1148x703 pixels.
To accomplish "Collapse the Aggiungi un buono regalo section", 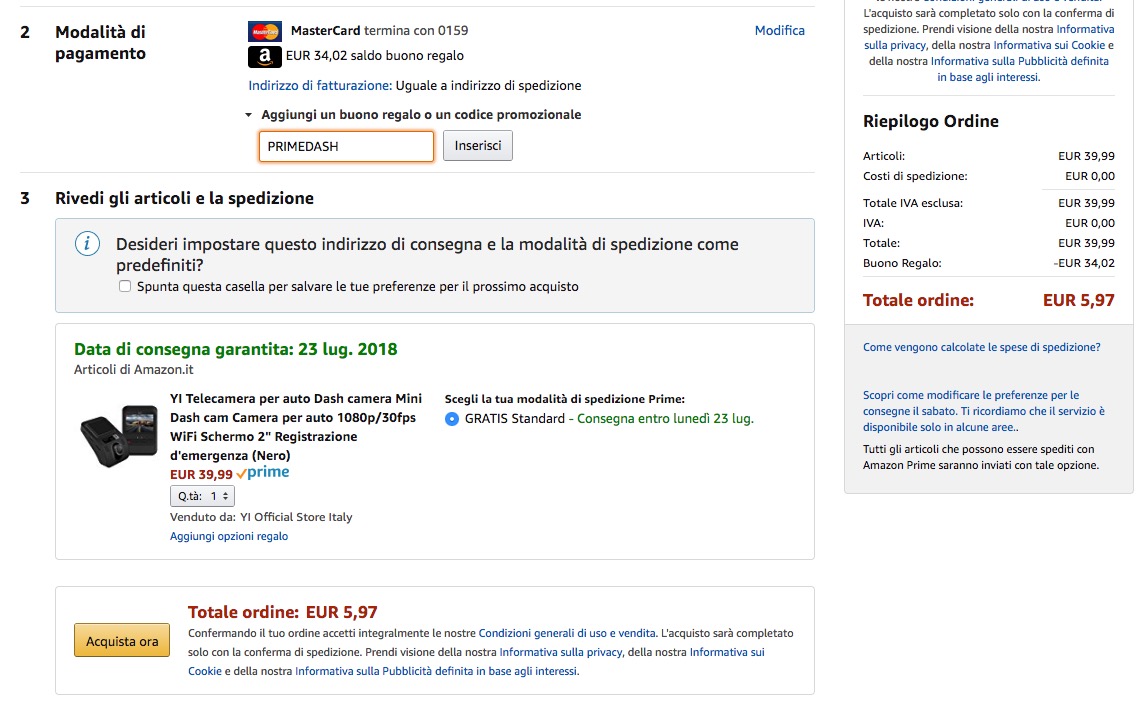I will (249, 115).
